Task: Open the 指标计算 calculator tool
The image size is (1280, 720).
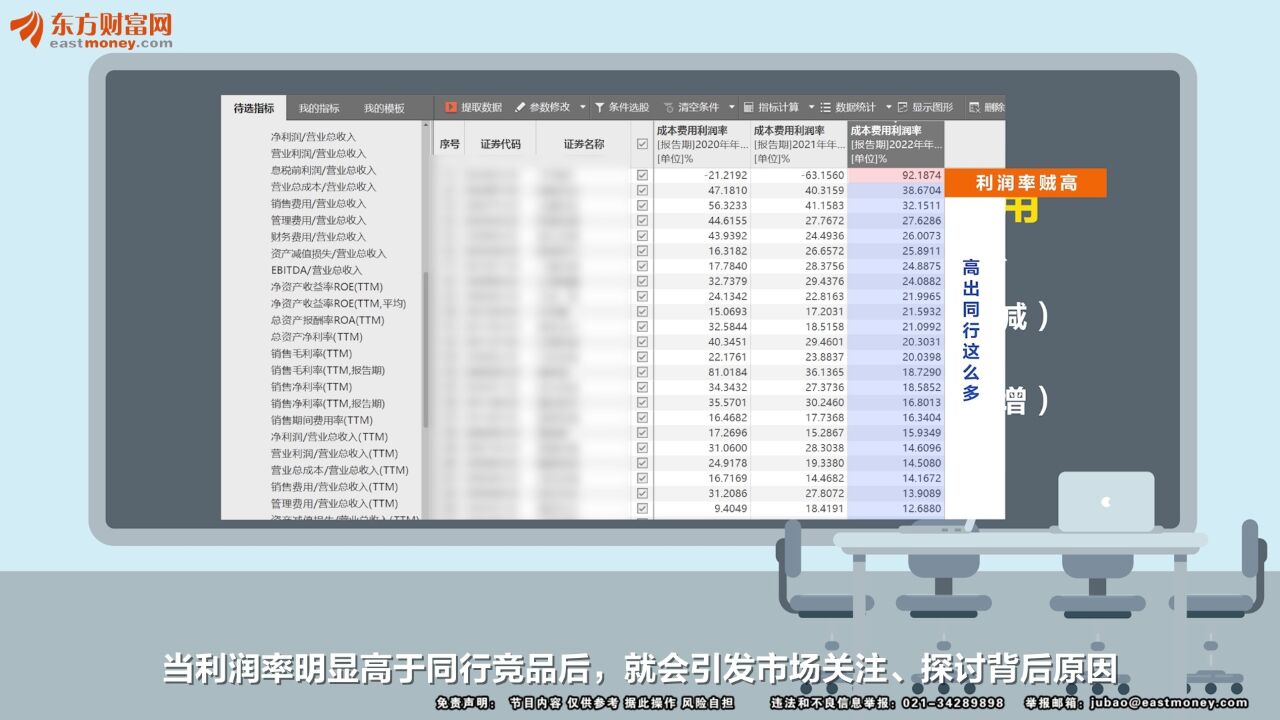Action: click(x=770, y=107)
